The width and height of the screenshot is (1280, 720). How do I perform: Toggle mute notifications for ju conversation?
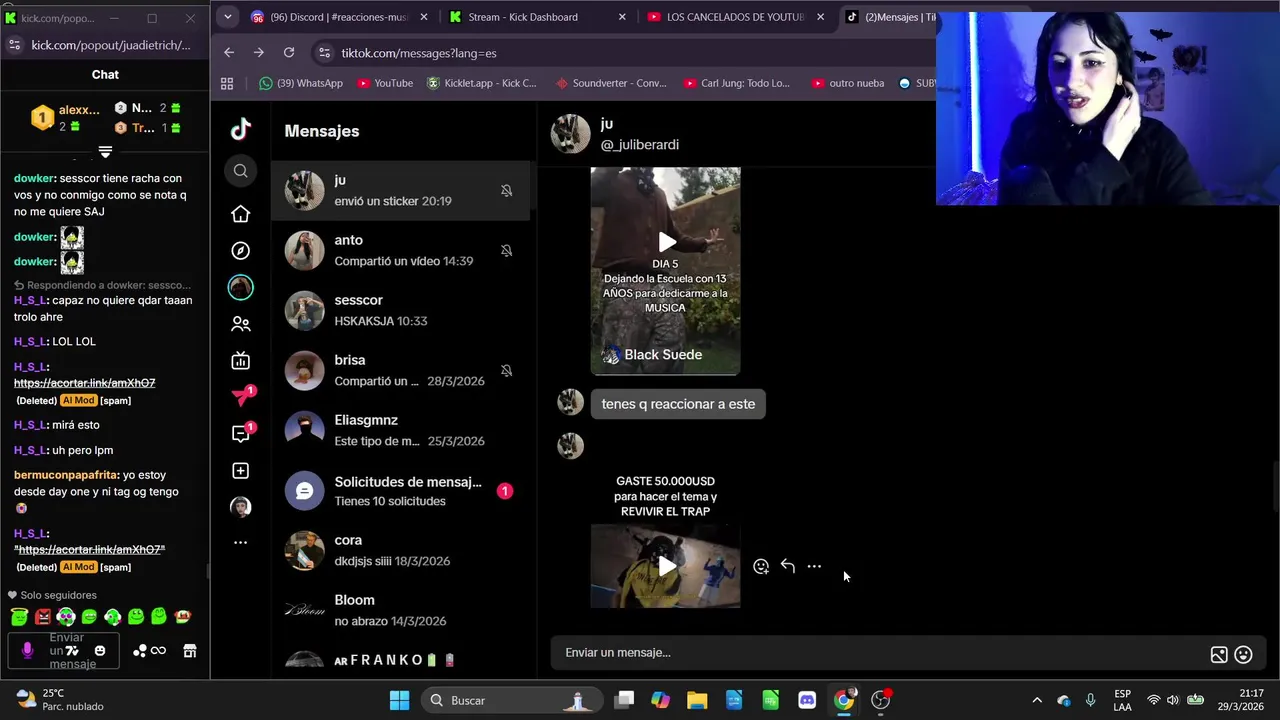tap(507, 191)
